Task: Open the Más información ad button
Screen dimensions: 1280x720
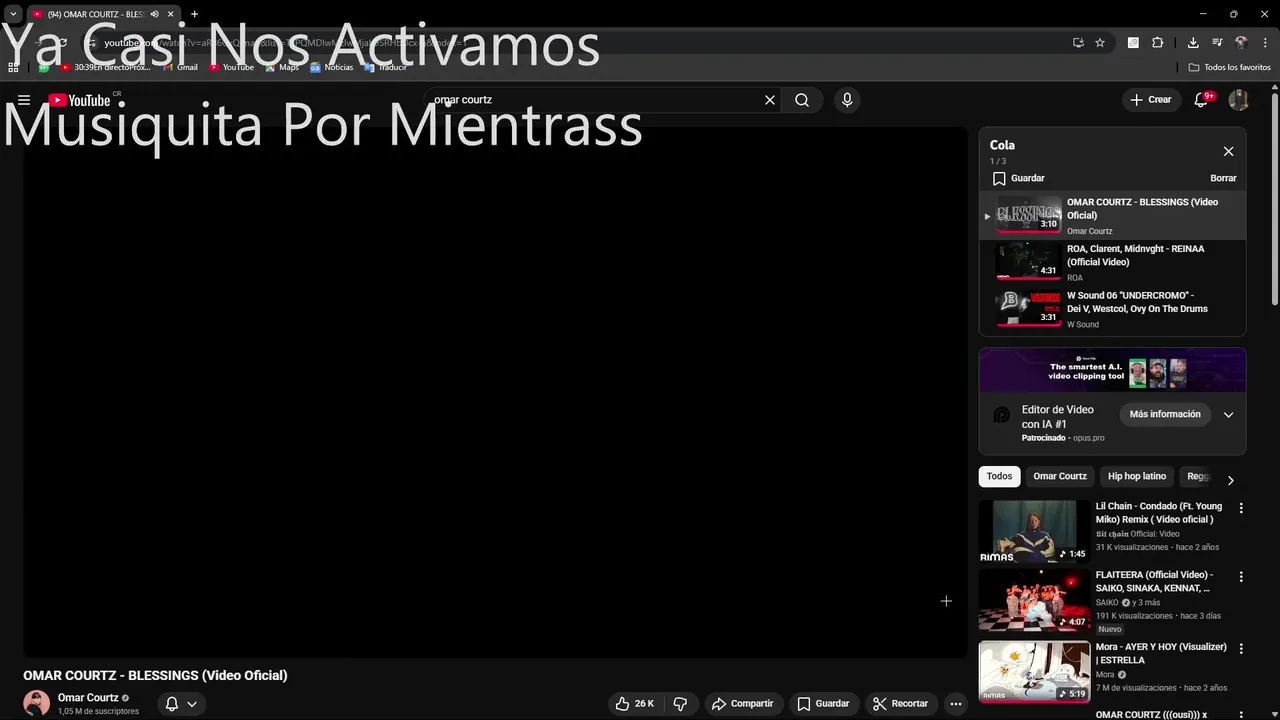Action: click(x=1165, y=414)
